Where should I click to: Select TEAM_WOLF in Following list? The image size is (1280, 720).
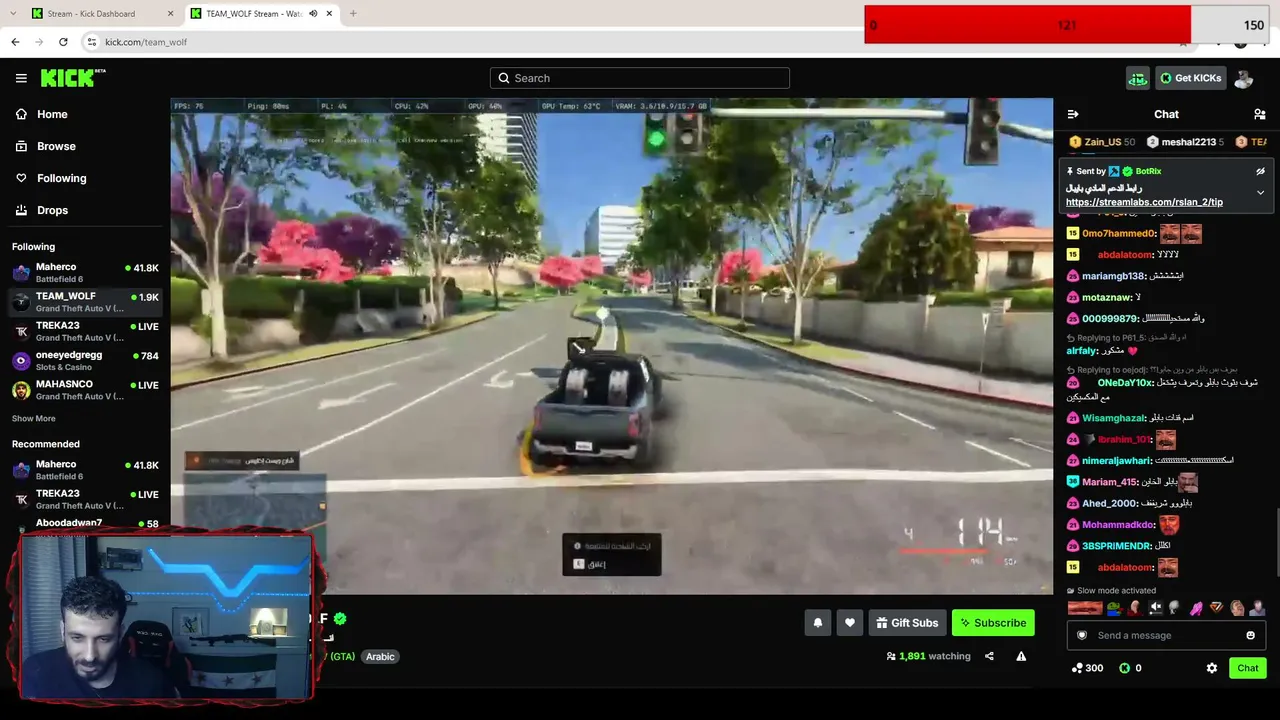click(x=85, y=301)
